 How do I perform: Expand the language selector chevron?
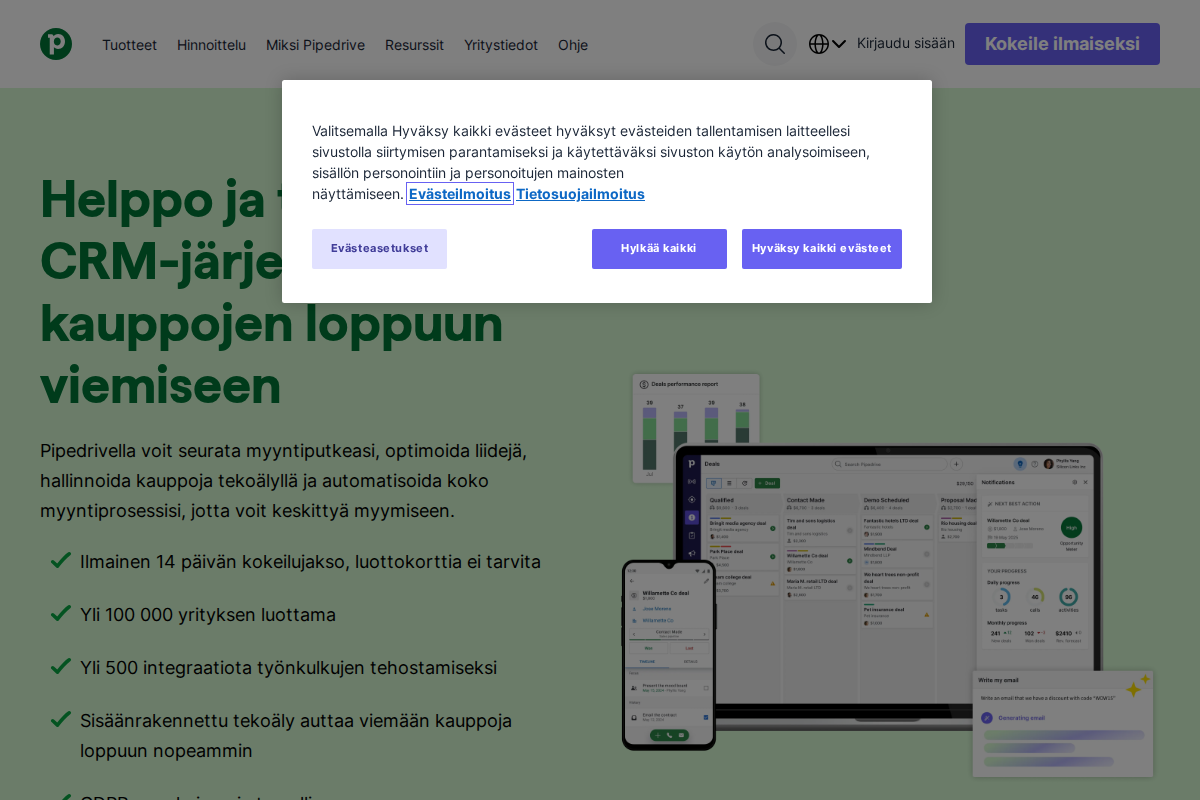pyautogui.click(x=839, y=44)
